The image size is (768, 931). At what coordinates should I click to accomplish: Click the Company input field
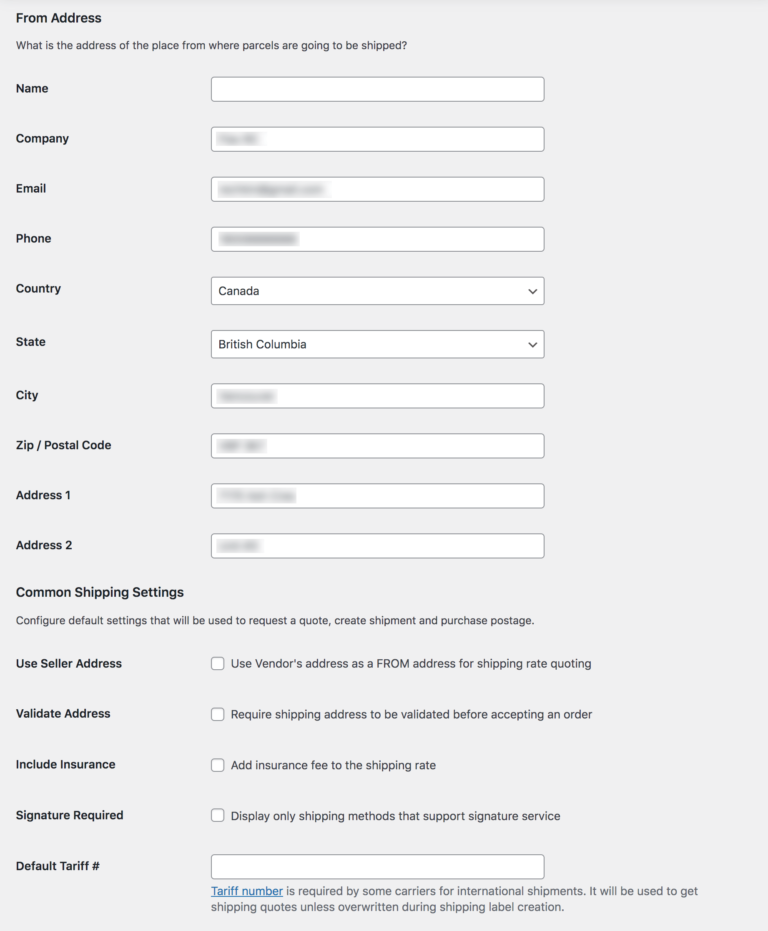tap(377, 138)
